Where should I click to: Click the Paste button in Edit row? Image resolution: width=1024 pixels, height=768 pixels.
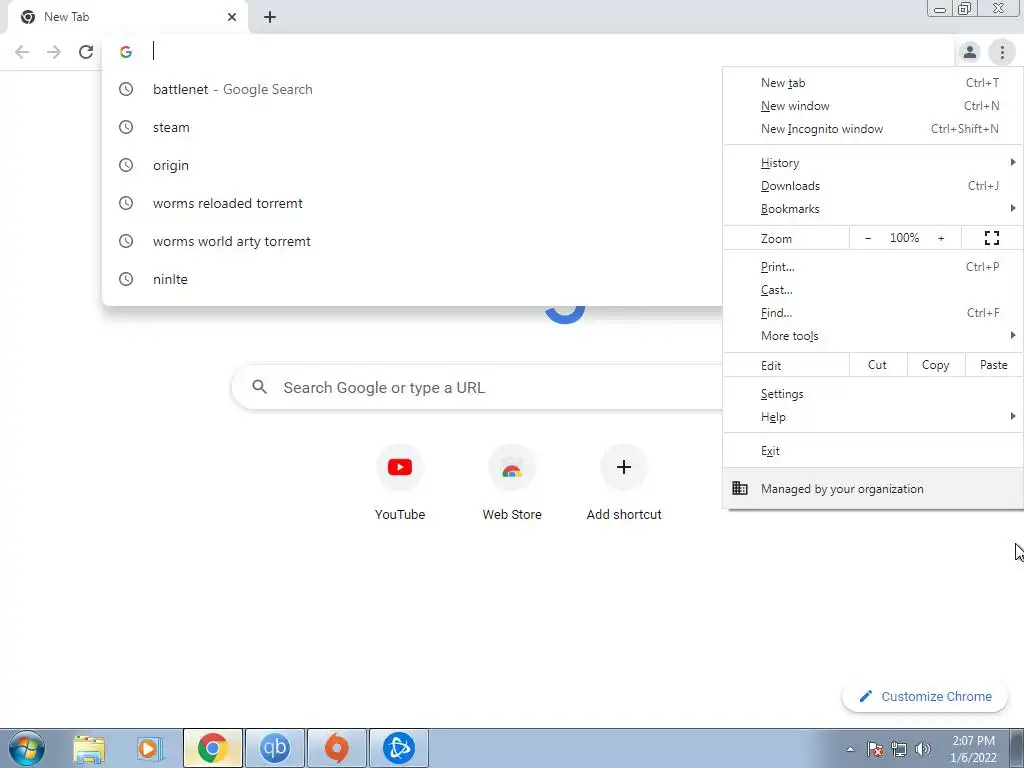993,365
